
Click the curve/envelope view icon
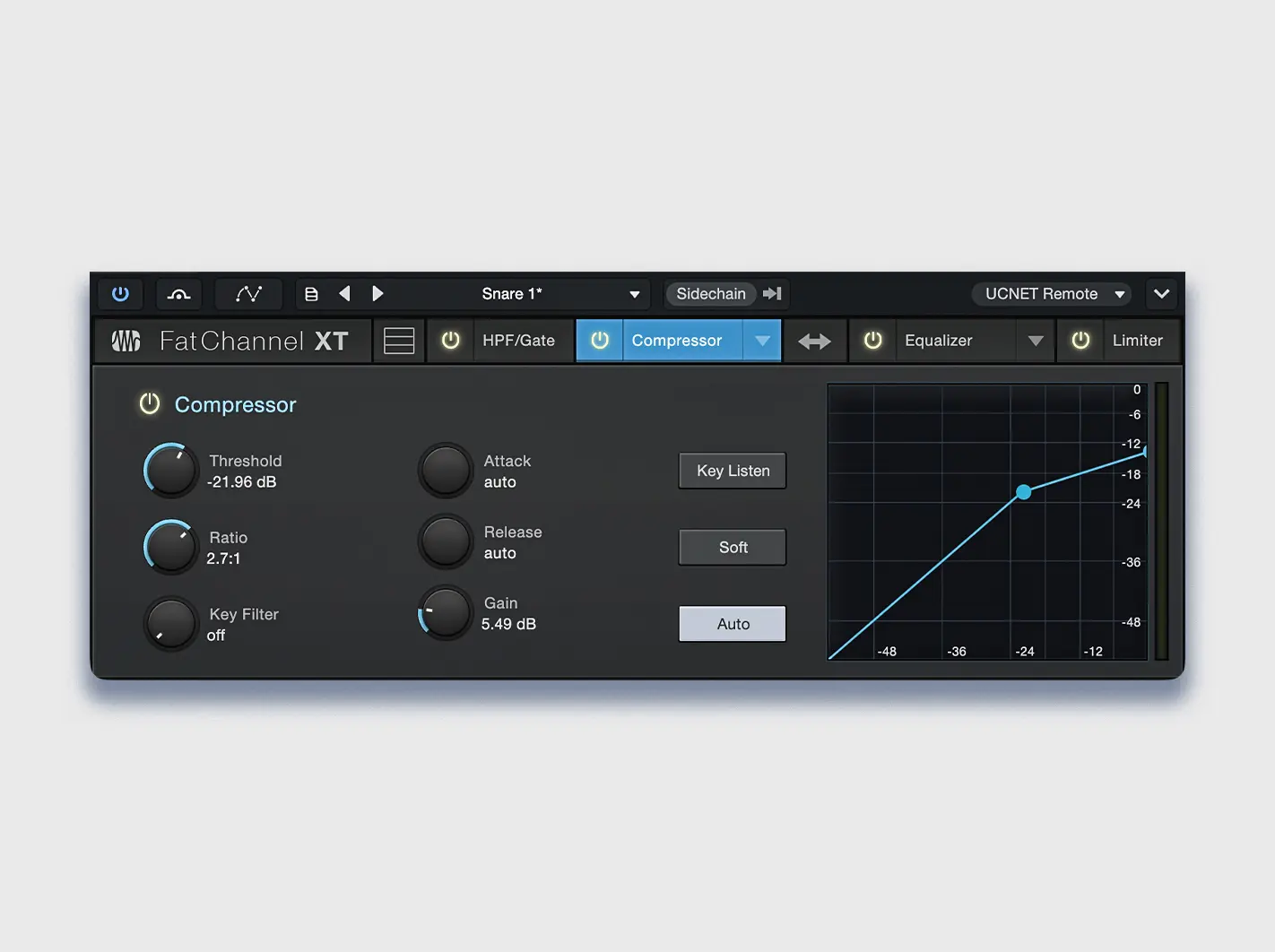pyautogui.click(x=248, y=293)
